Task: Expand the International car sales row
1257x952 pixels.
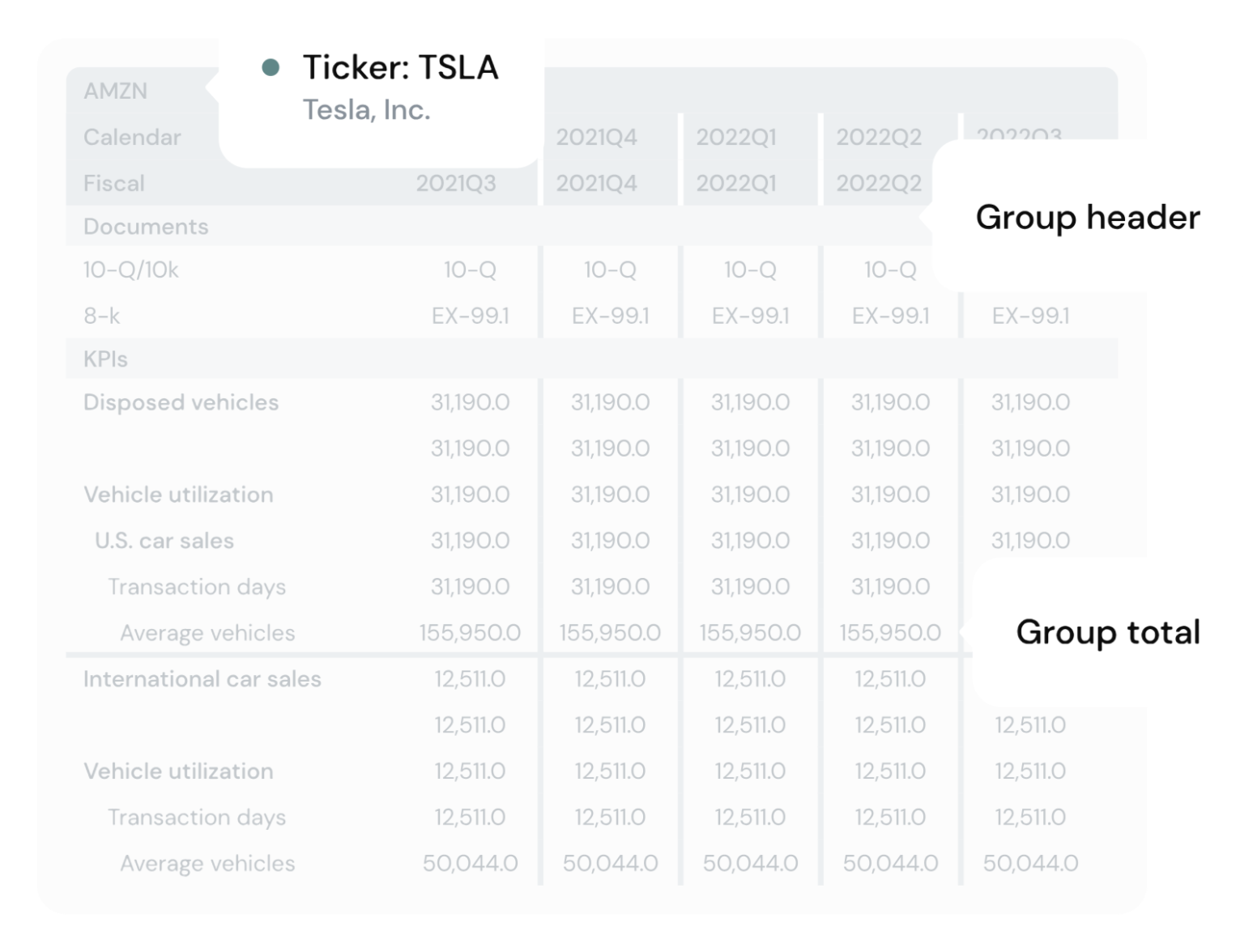Action: 202,678
